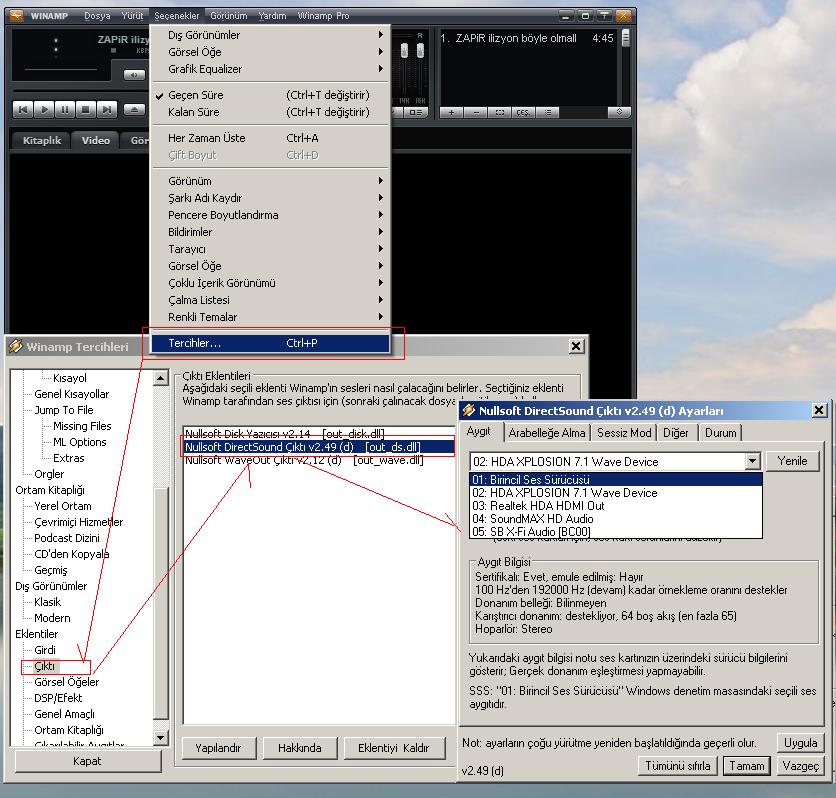Expand Renkli Temalar submenu

(x=271, y=317)
